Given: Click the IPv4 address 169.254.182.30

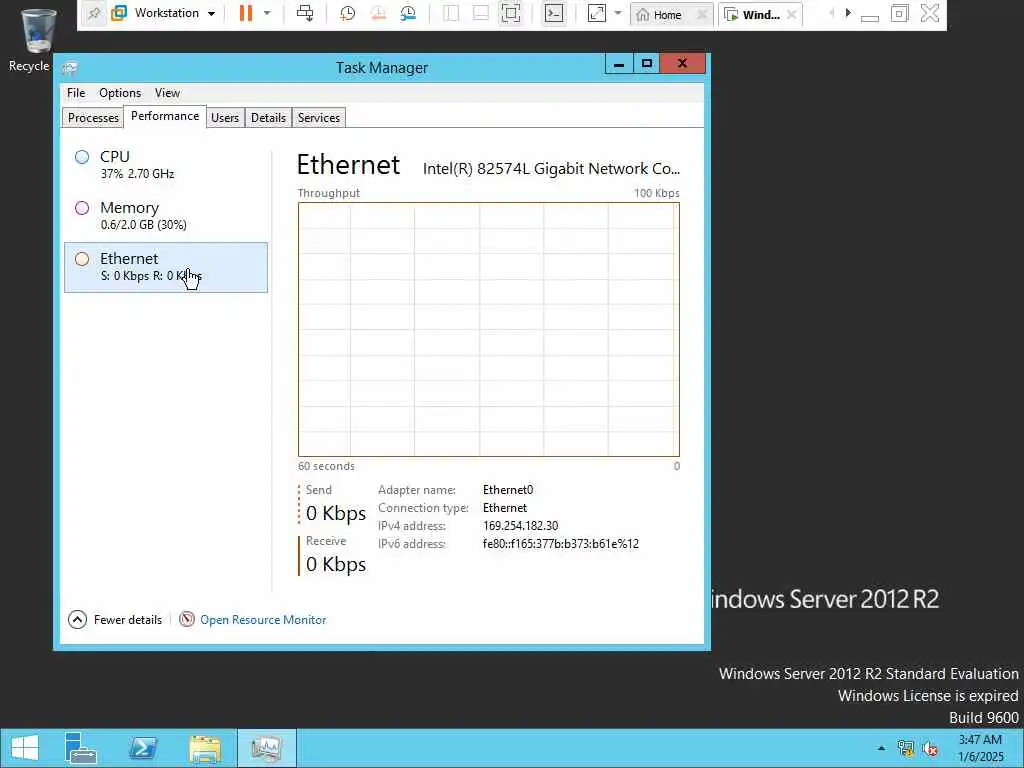Looking at the screenshot, I should 520,526.
